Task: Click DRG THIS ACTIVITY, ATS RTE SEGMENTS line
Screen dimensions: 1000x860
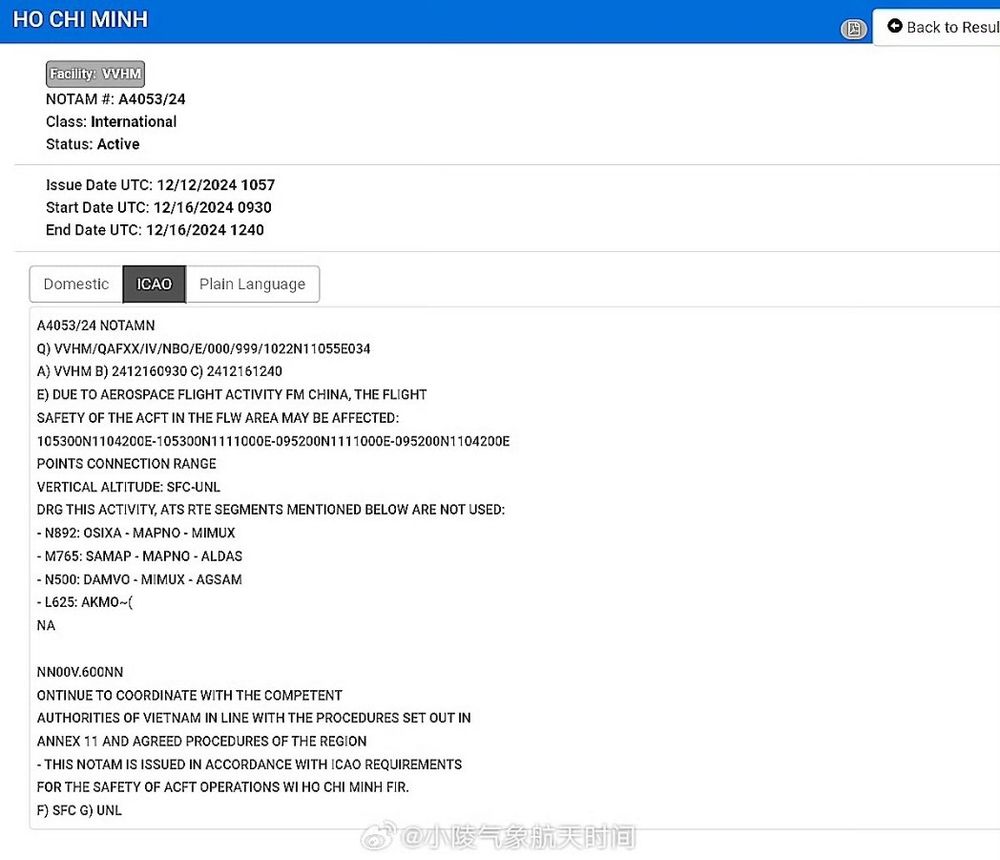Action: (x=270, y=510)
